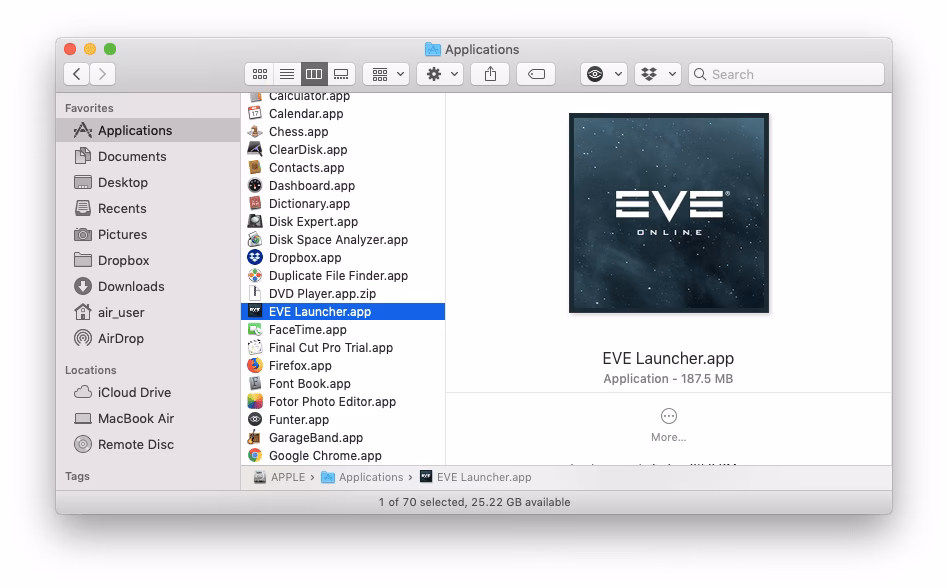Click in the Search field
The image size is (948, 588).
tap(786, 74)
